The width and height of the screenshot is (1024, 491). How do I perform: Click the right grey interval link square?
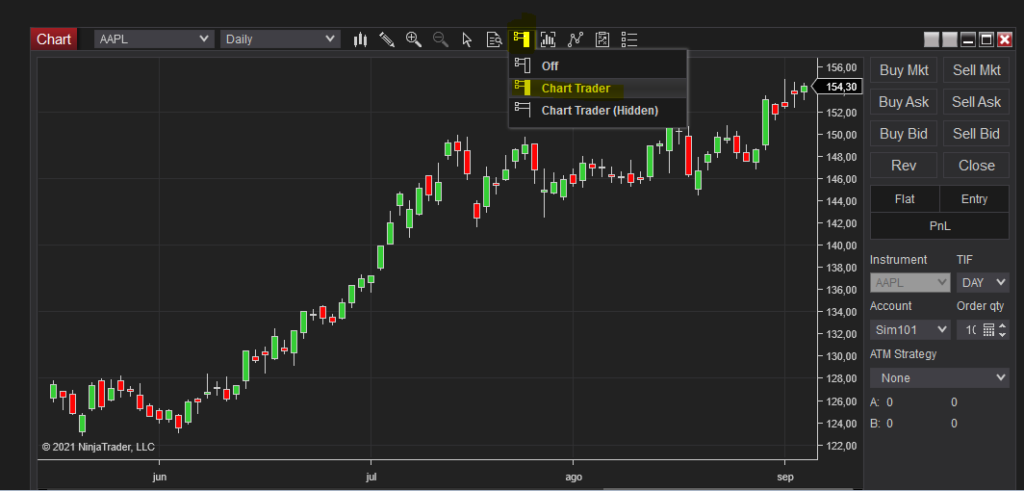tap(950, 40)
